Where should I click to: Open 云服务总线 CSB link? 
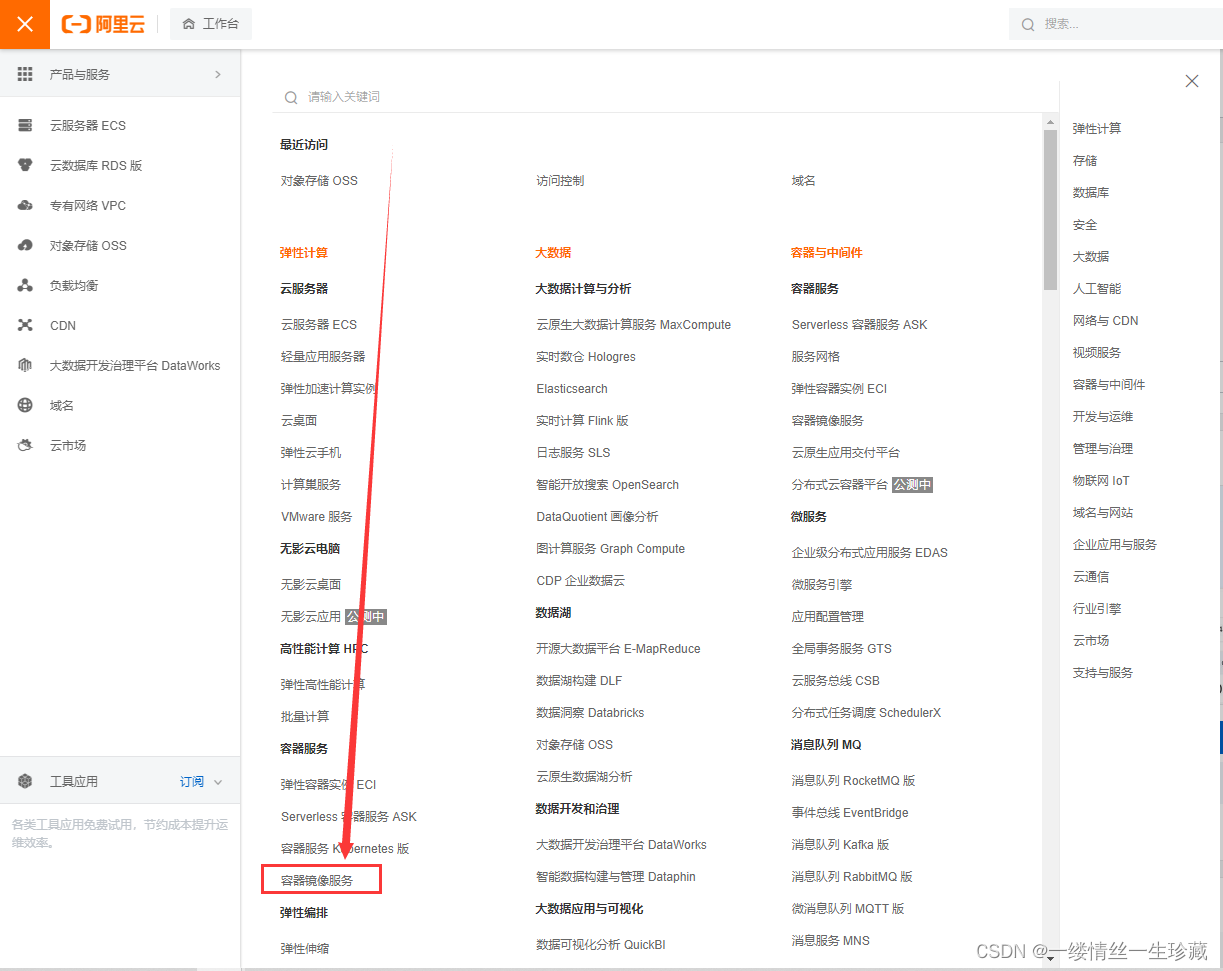836,680
